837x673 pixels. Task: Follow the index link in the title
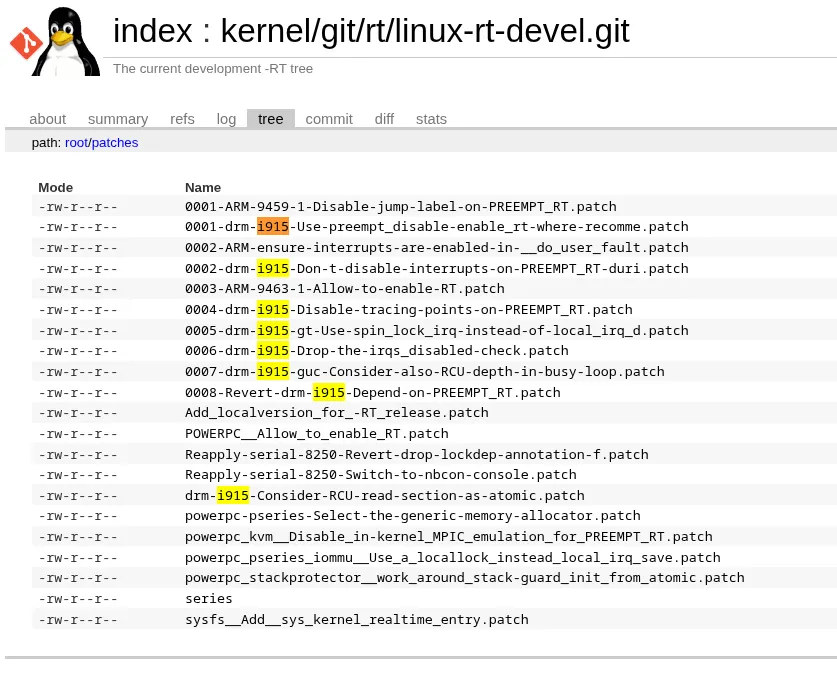pos(153,31)
